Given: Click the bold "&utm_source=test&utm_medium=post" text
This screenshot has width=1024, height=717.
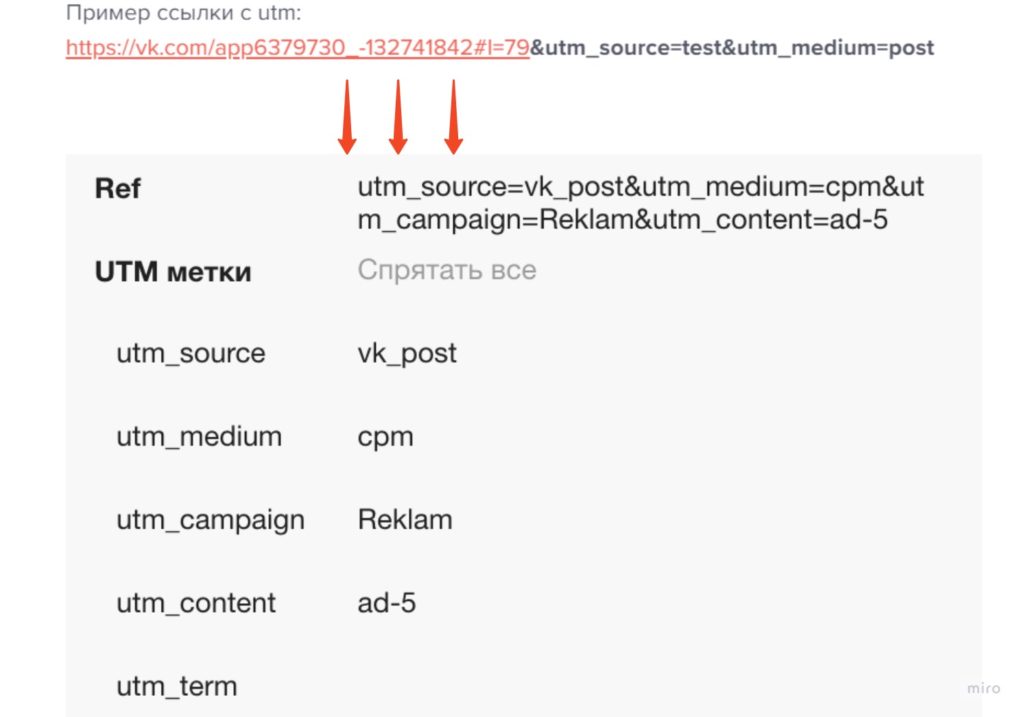Looking at the screenshot, I should pos(732,48).
